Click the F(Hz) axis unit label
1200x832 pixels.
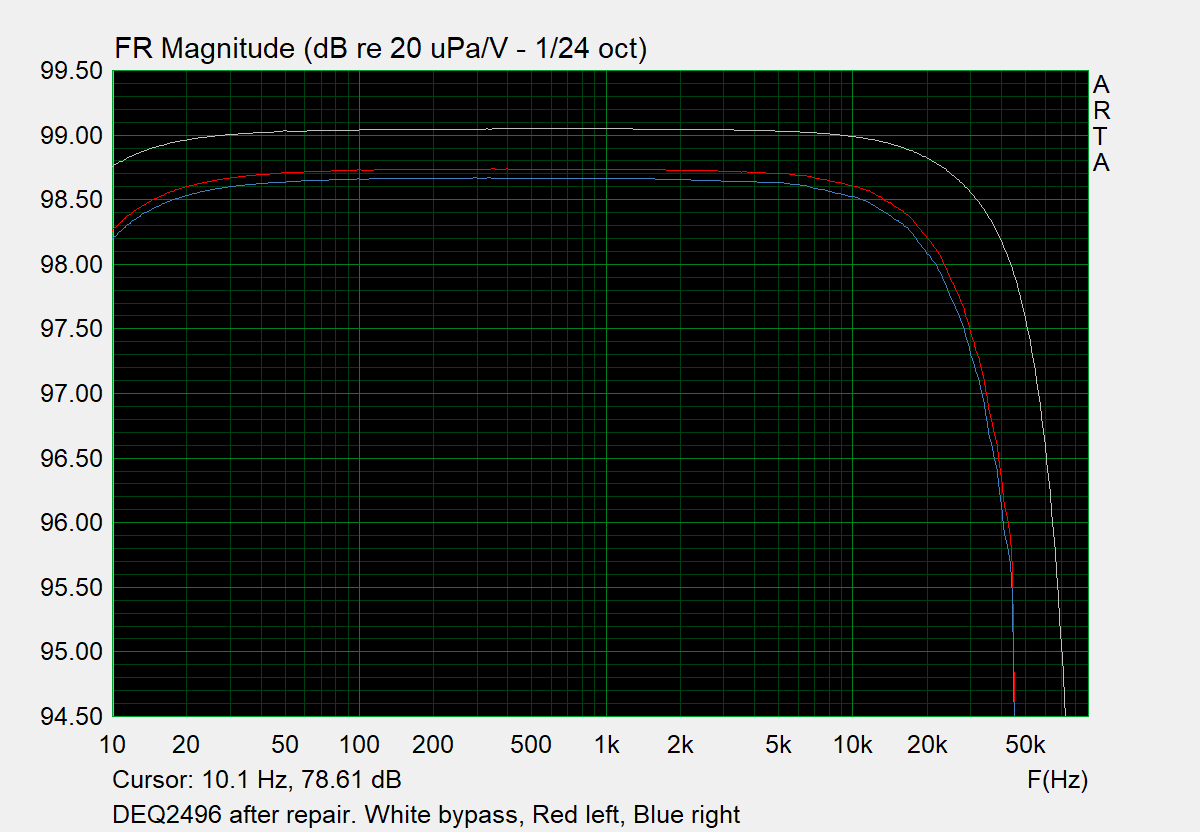[1057, 779]
